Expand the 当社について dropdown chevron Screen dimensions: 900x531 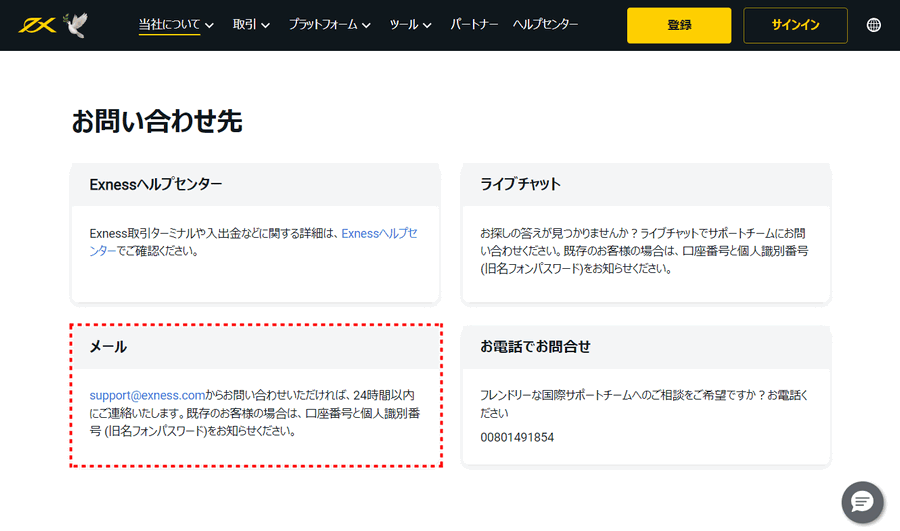(x=210, y=25)
